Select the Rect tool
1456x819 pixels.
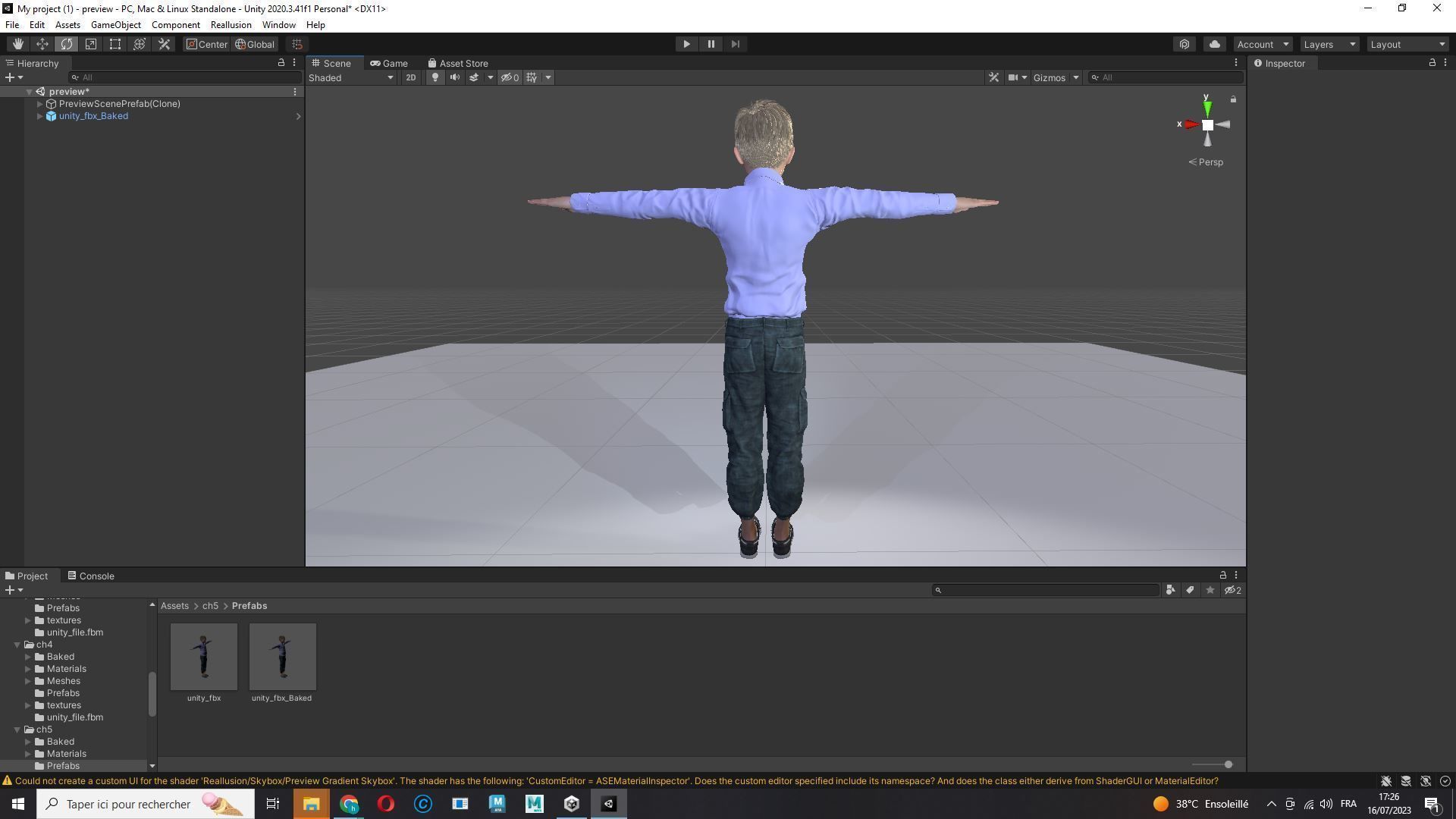click(x=115, y=44)
